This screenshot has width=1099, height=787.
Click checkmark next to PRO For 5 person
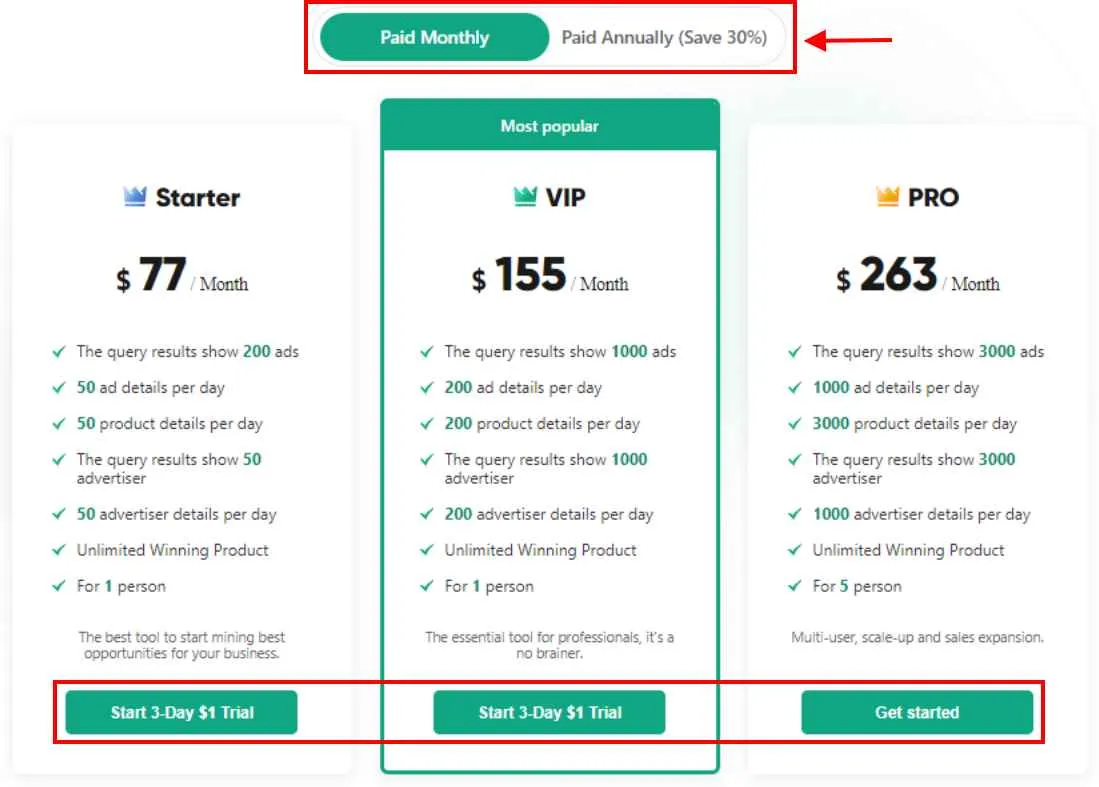coord(795,586)
